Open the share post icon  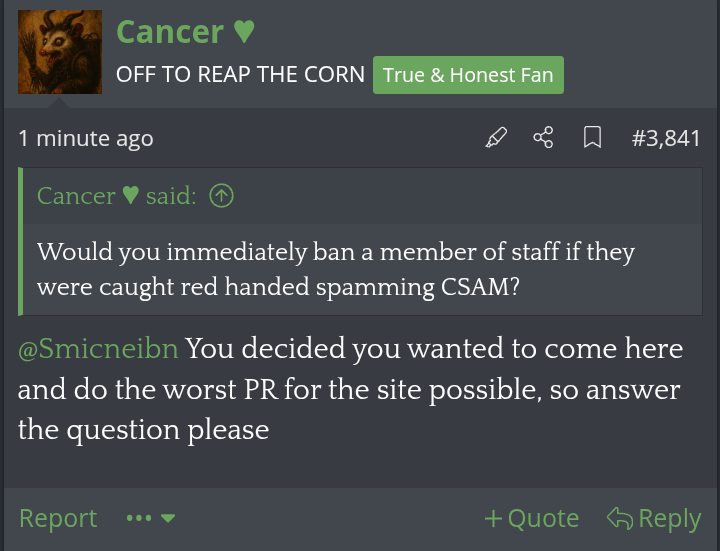click(x=543, y=138)
